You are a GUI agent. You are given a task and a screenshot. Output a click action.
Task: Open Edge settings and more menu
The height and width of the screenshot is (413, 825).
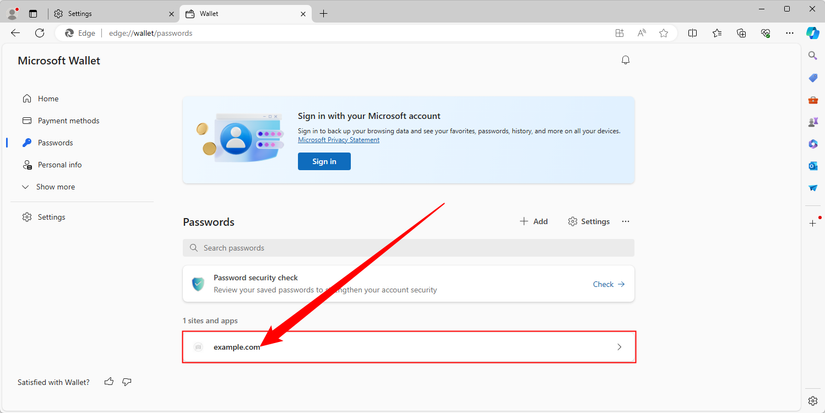coord(790,33)
